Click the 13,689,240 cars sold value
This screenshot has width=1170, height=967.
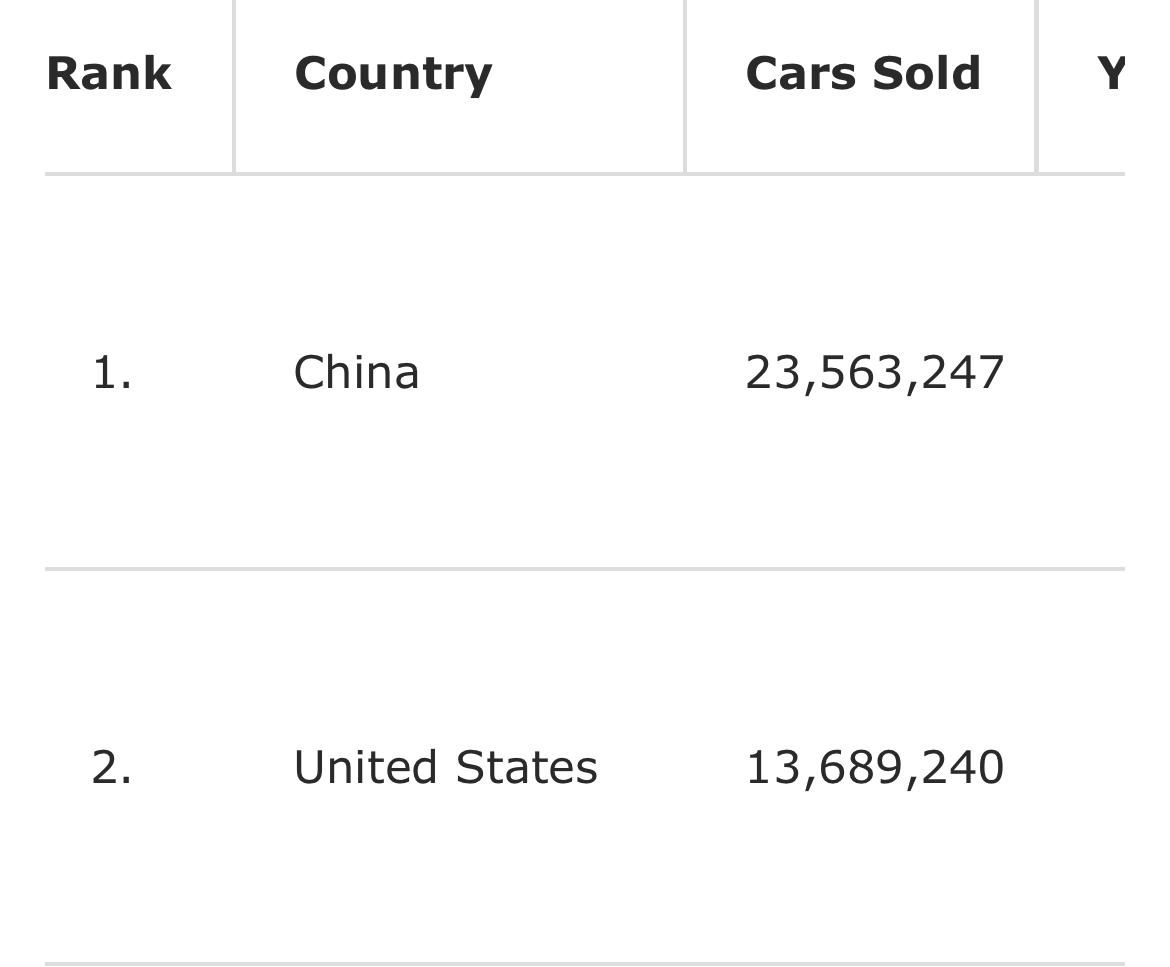click(x=875, y=768)
